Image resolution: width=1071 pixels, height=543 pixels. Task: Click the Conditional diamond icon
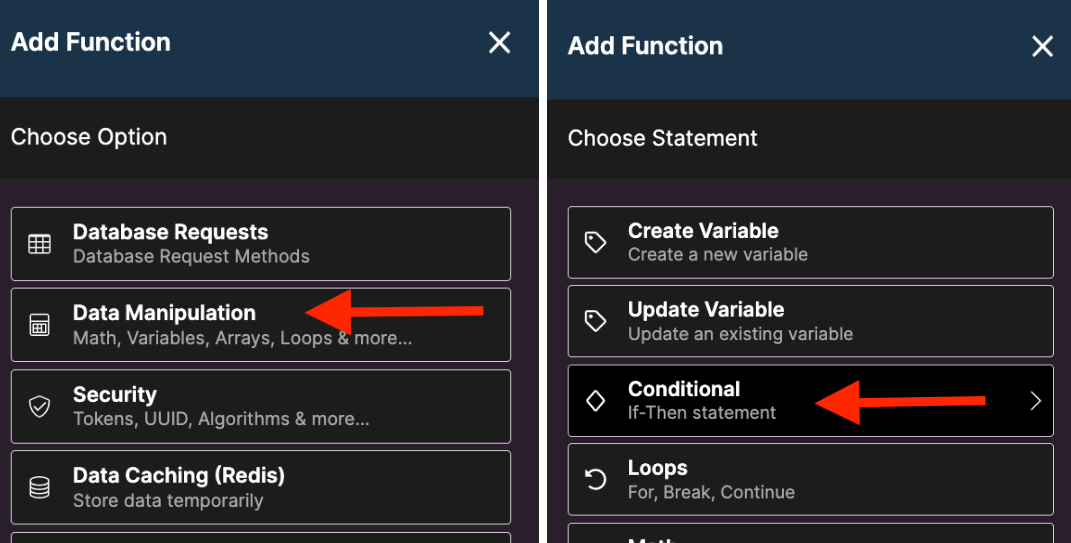pos(596,400)
